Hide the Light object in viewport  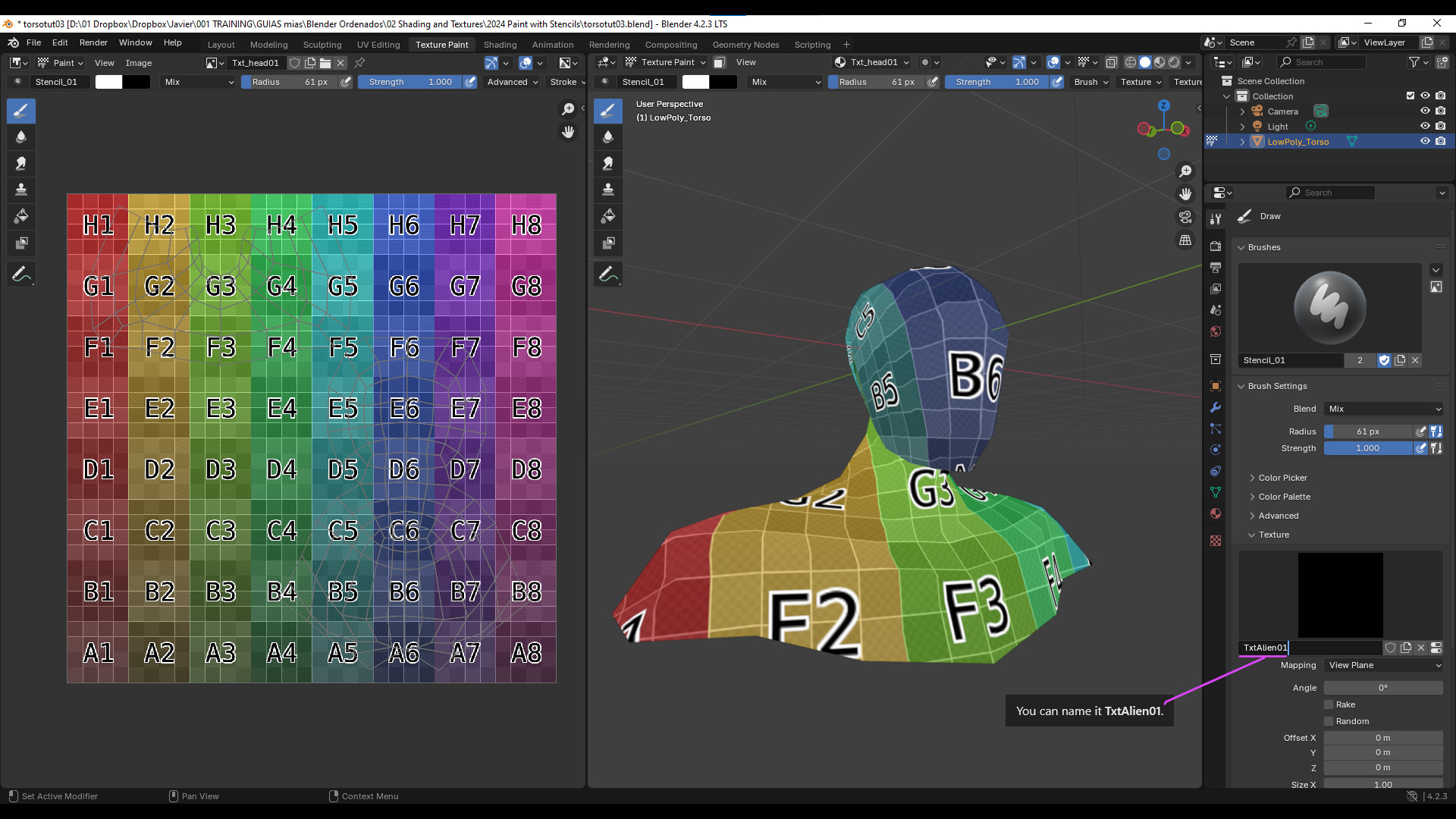1425,126
